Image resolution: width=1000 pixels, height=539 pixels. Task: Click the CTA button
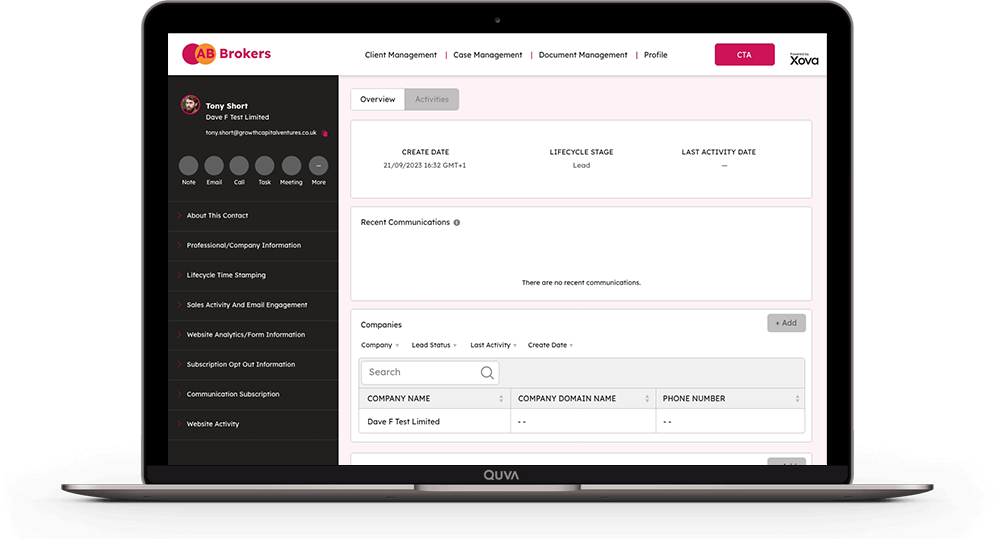click(x=744, y=55)
